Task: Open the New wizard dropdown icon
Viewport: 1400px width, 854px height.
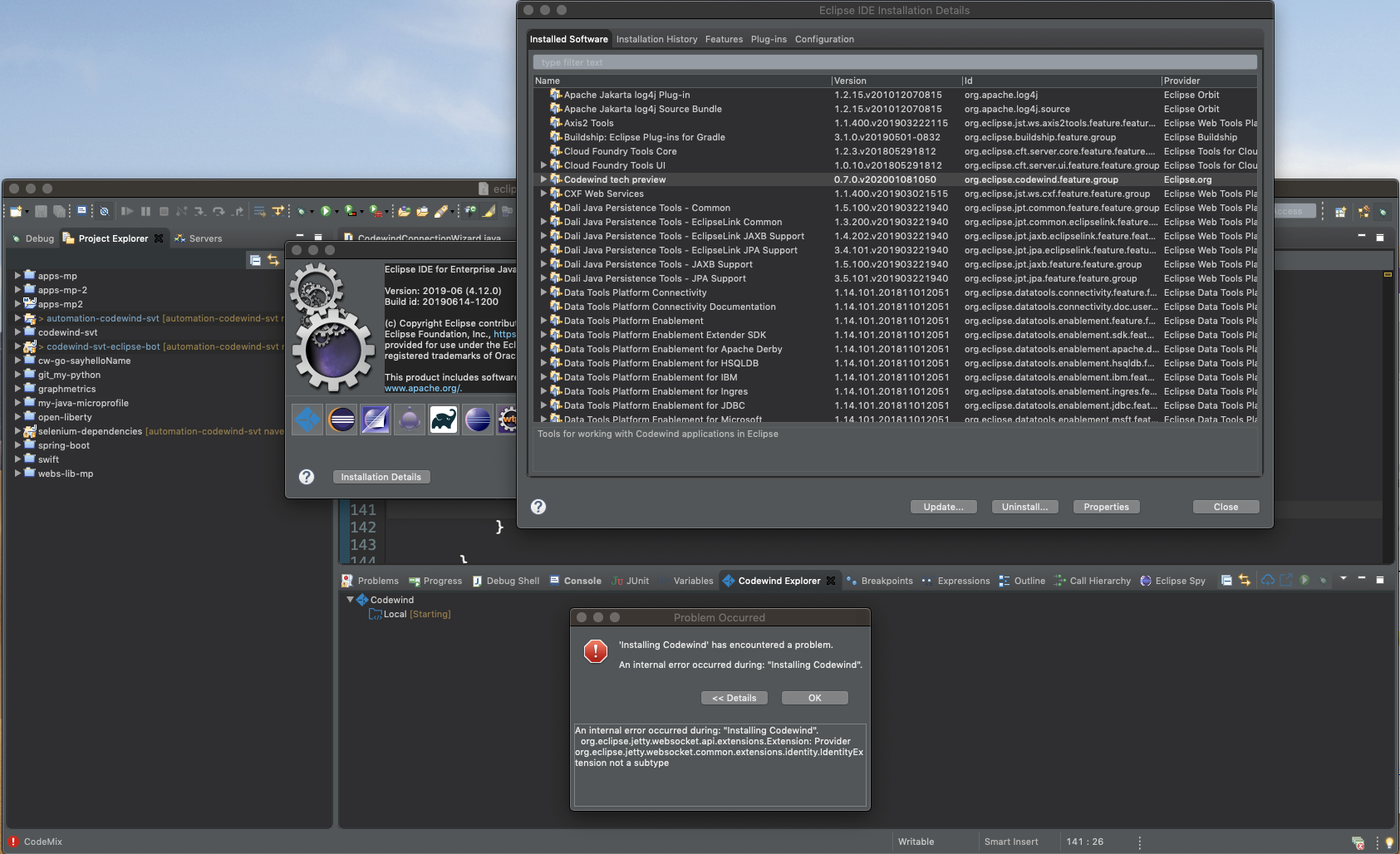Action: pos(27,213)
